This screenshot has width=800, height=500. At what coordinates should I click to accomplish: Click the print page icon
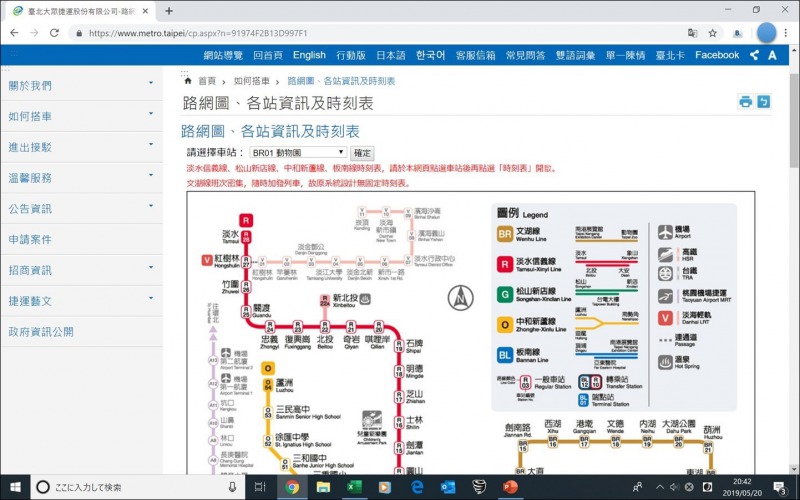745,102
